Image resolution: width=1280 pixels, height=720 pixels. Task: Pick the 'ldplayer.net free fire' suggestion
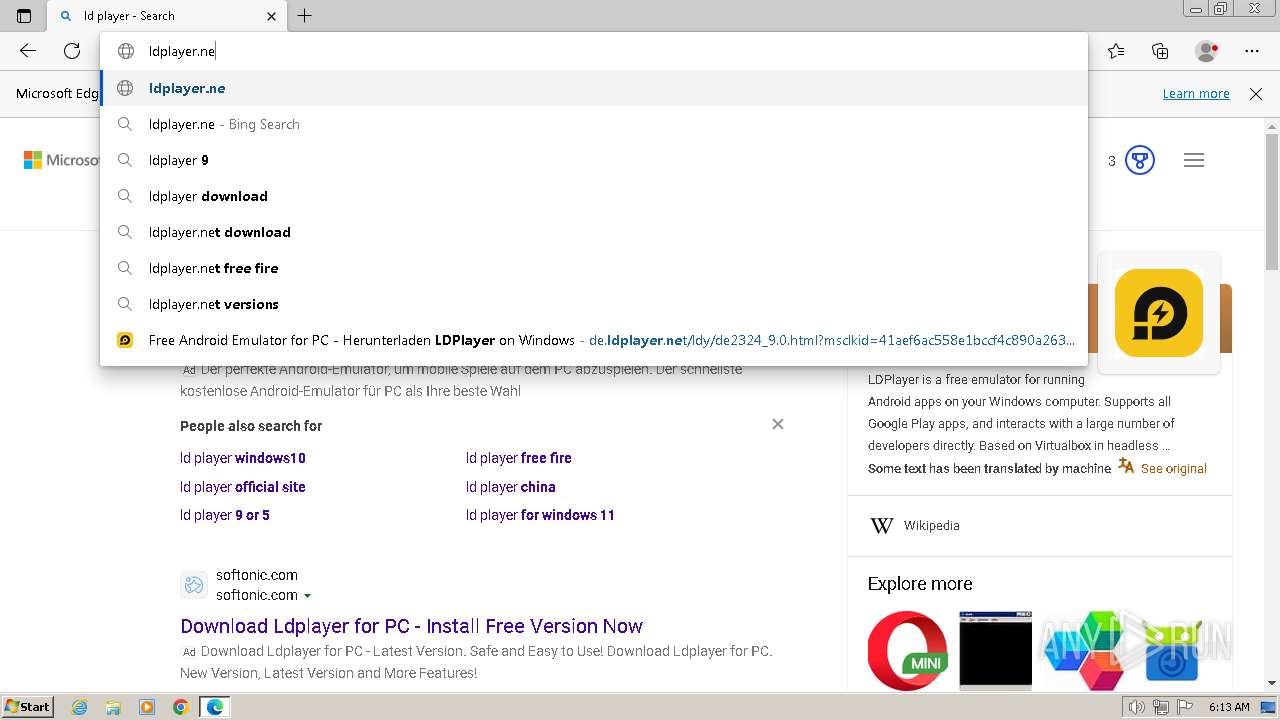click(594, 268)
